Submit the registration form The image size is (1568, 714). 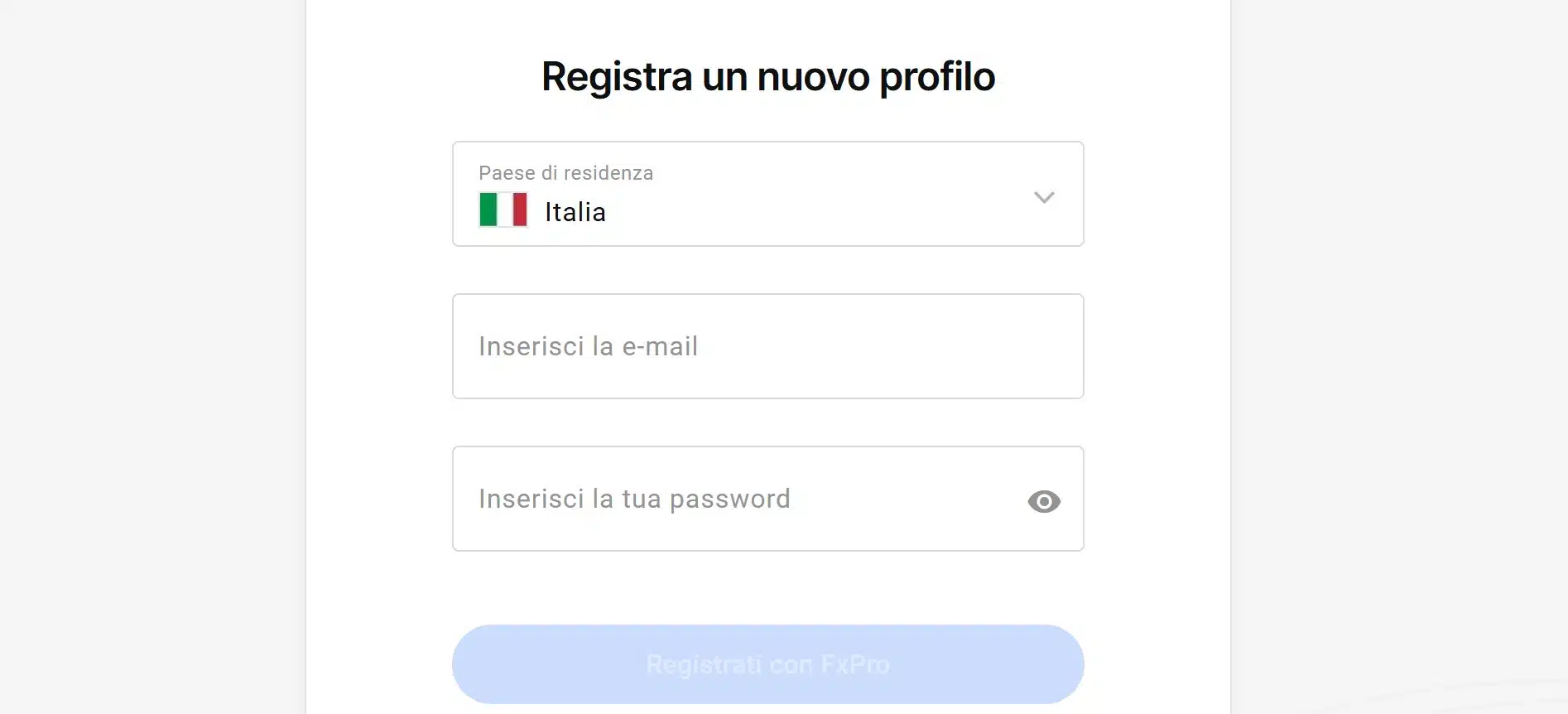tap(767, 663)
